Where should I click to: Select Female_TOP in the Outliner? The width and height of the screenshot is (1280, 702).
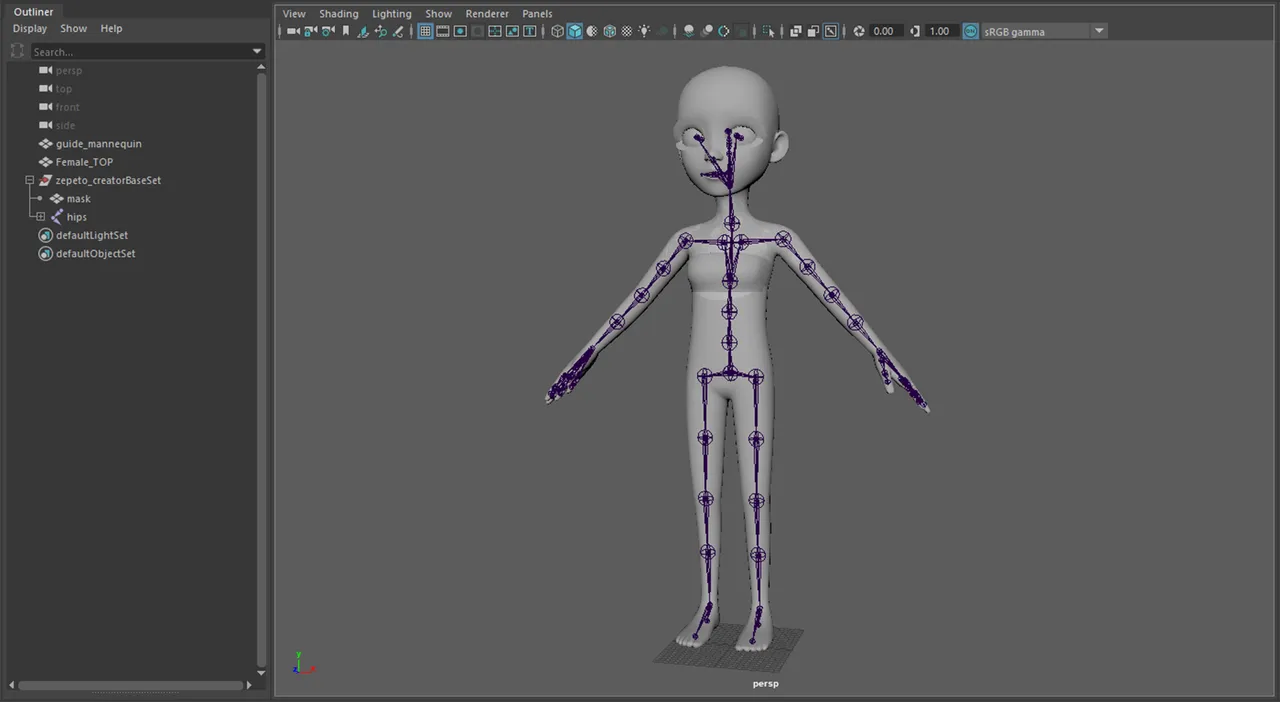[x=84, y=162]
